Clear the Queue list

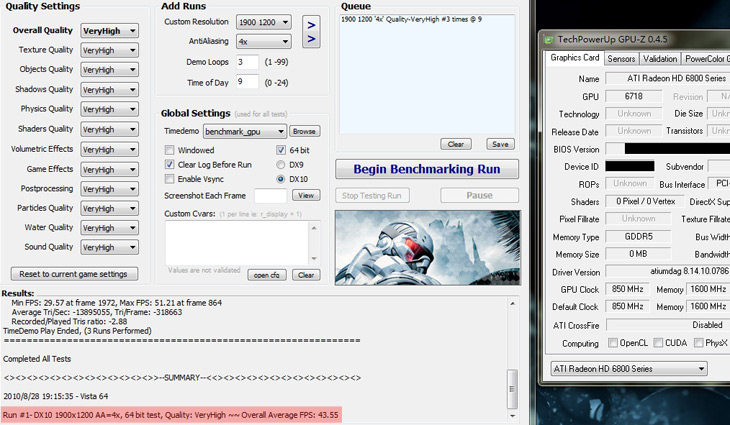456,144
